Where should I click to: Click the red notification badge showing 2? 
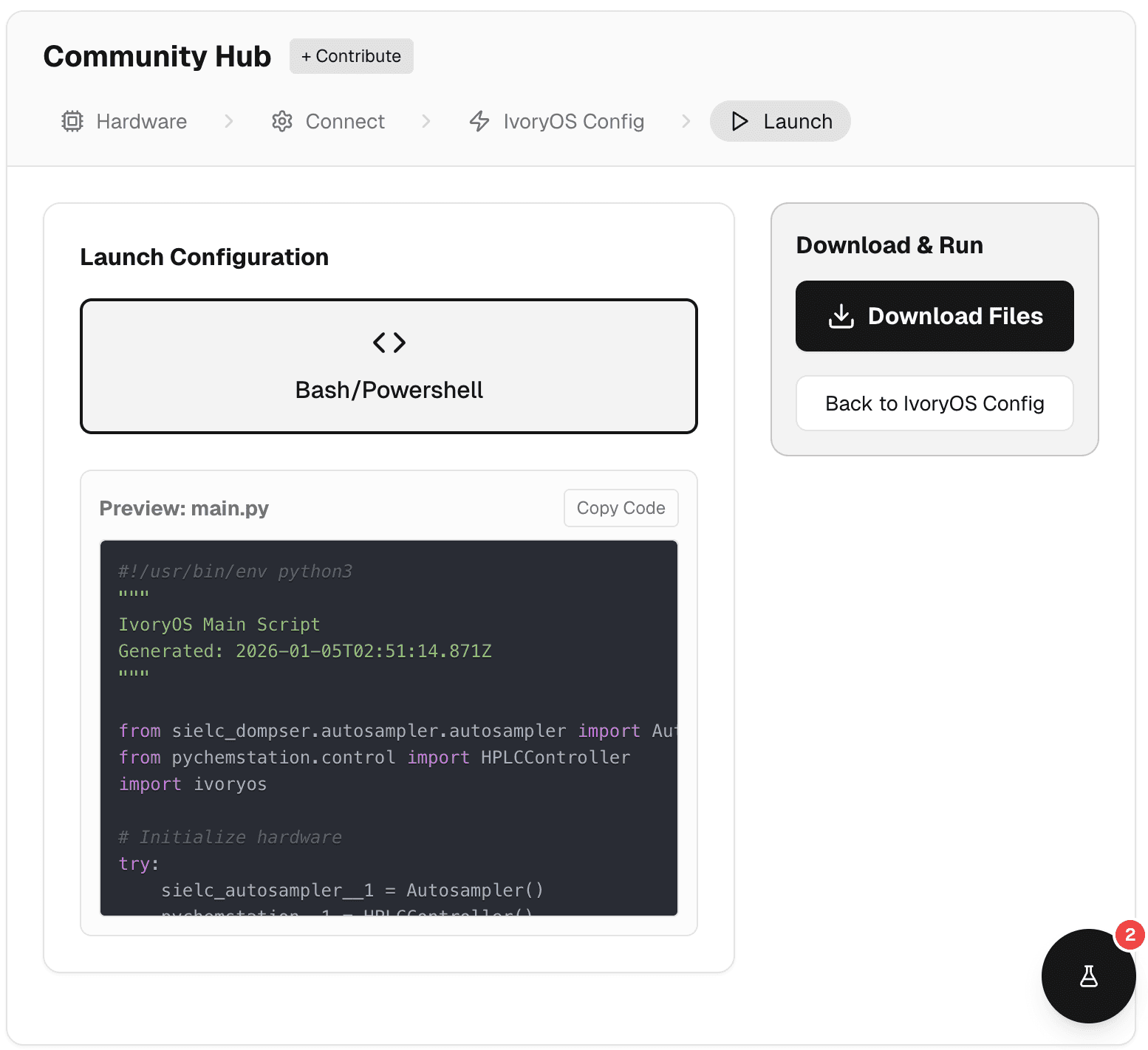pos(1130,935)
